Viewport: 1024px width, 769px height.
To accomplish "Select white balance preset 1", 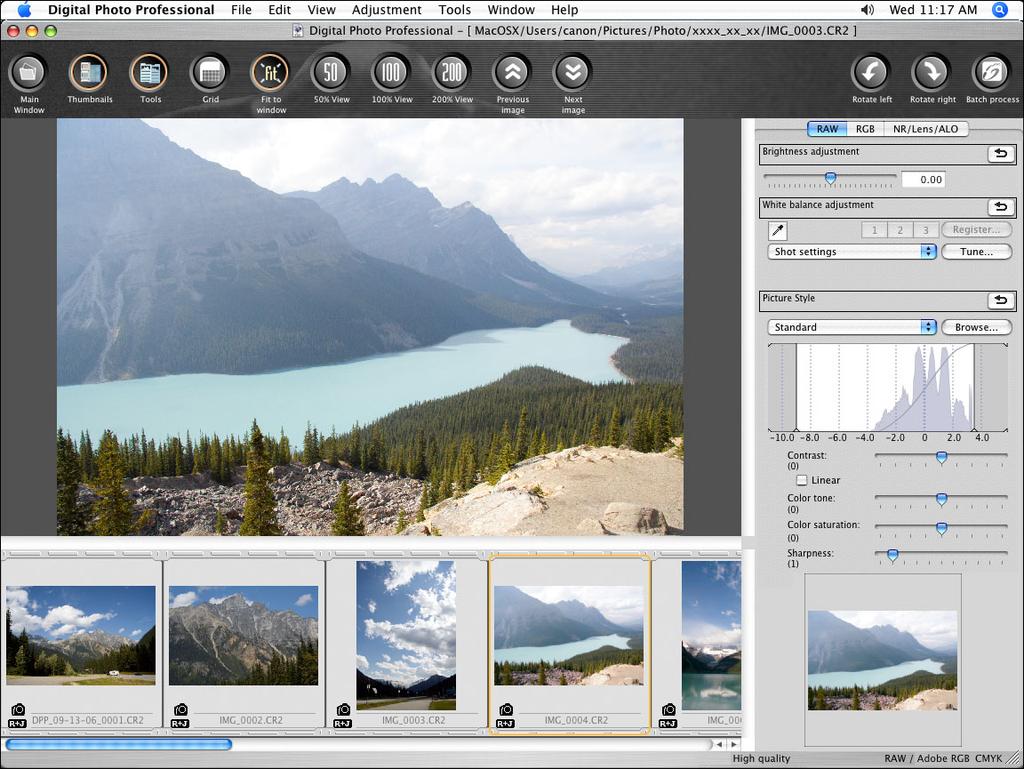I will [x=874, y=230].
